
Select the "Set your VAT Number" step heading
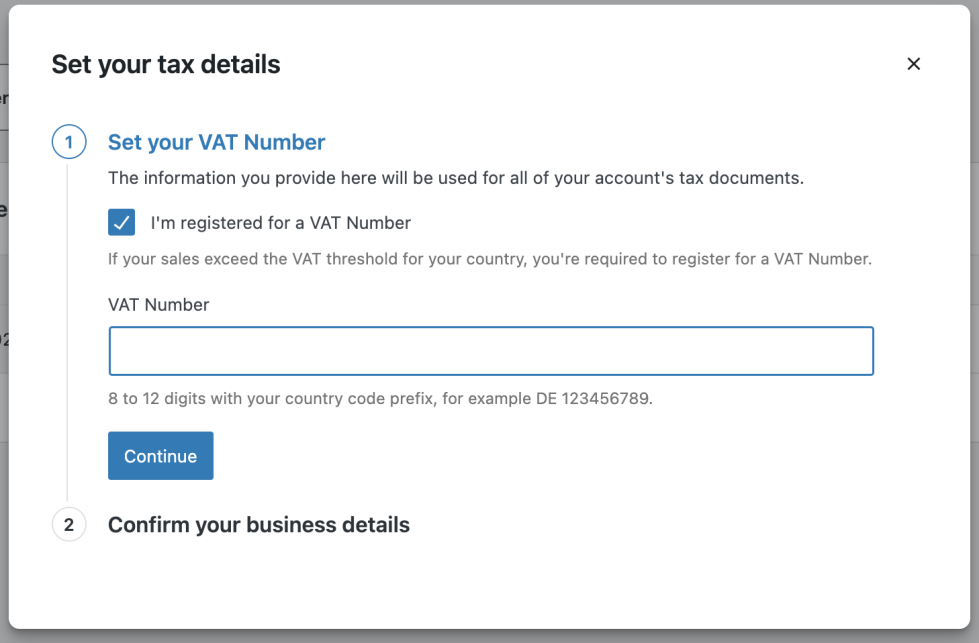pyautogui.click(x=216, y=142)
